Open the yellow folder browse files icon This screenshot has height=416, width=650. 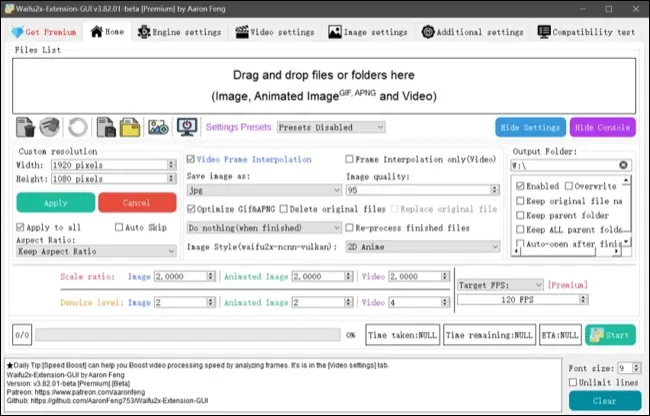[130, 127]
